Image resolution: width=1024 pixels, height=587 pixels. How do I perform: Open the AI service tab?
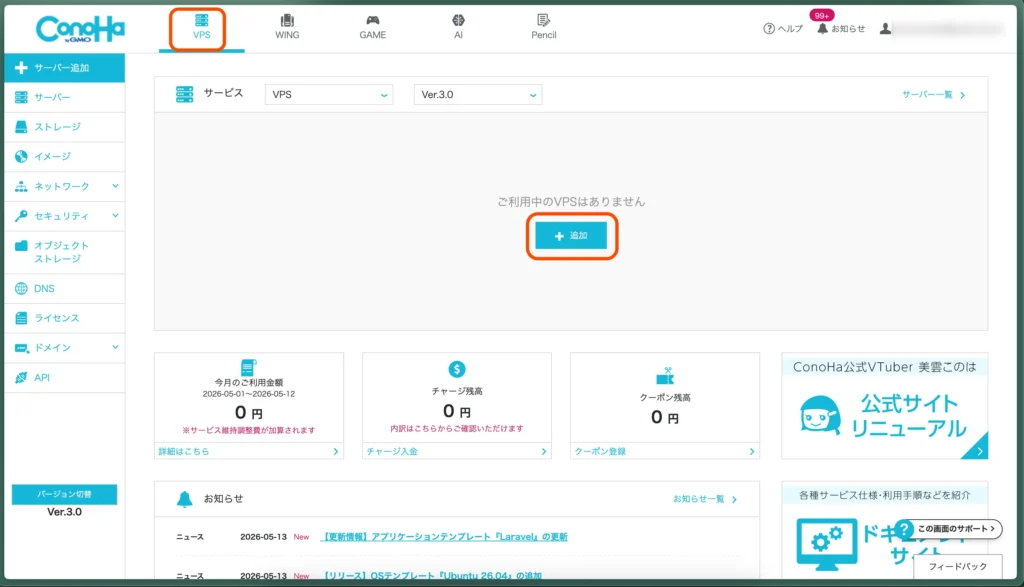click(458, 27)
